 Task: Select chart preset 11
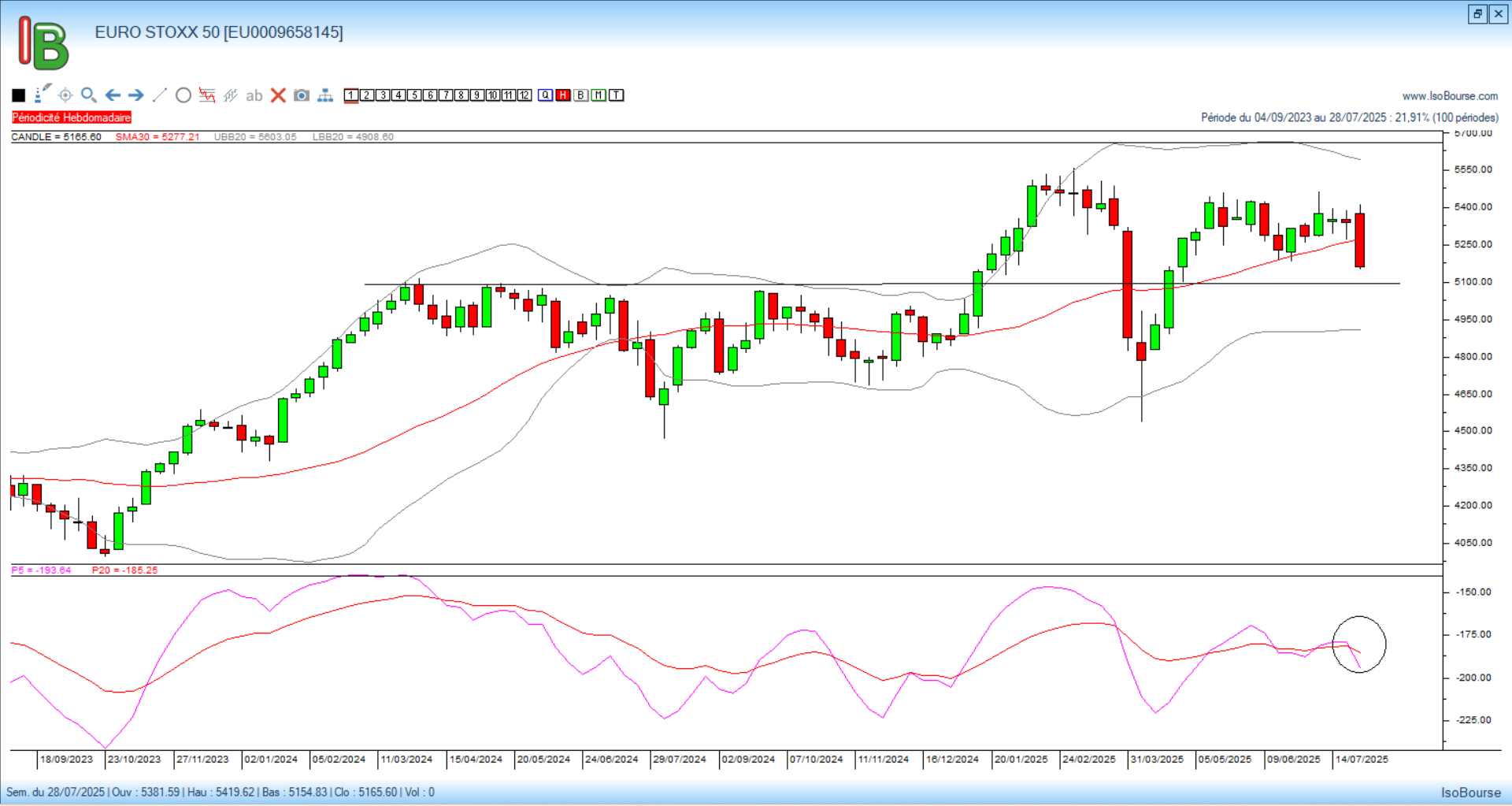pos(509,95)
